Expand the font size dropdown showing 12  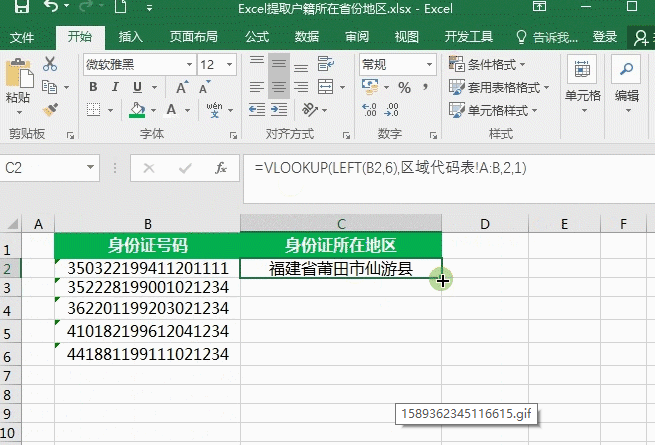pos(230,64)
